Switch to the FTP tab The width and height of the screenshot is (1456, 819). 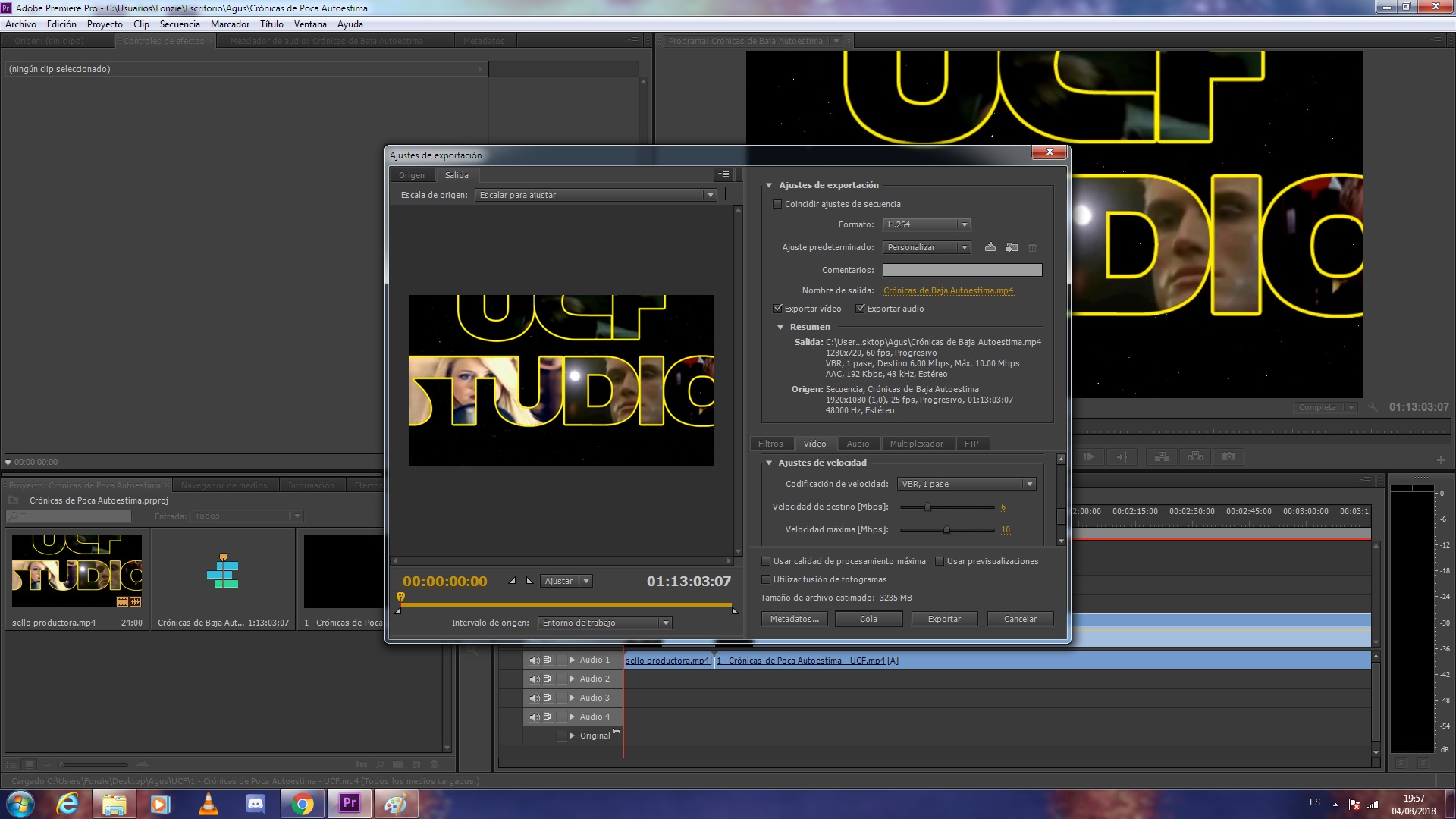[971, 444]
